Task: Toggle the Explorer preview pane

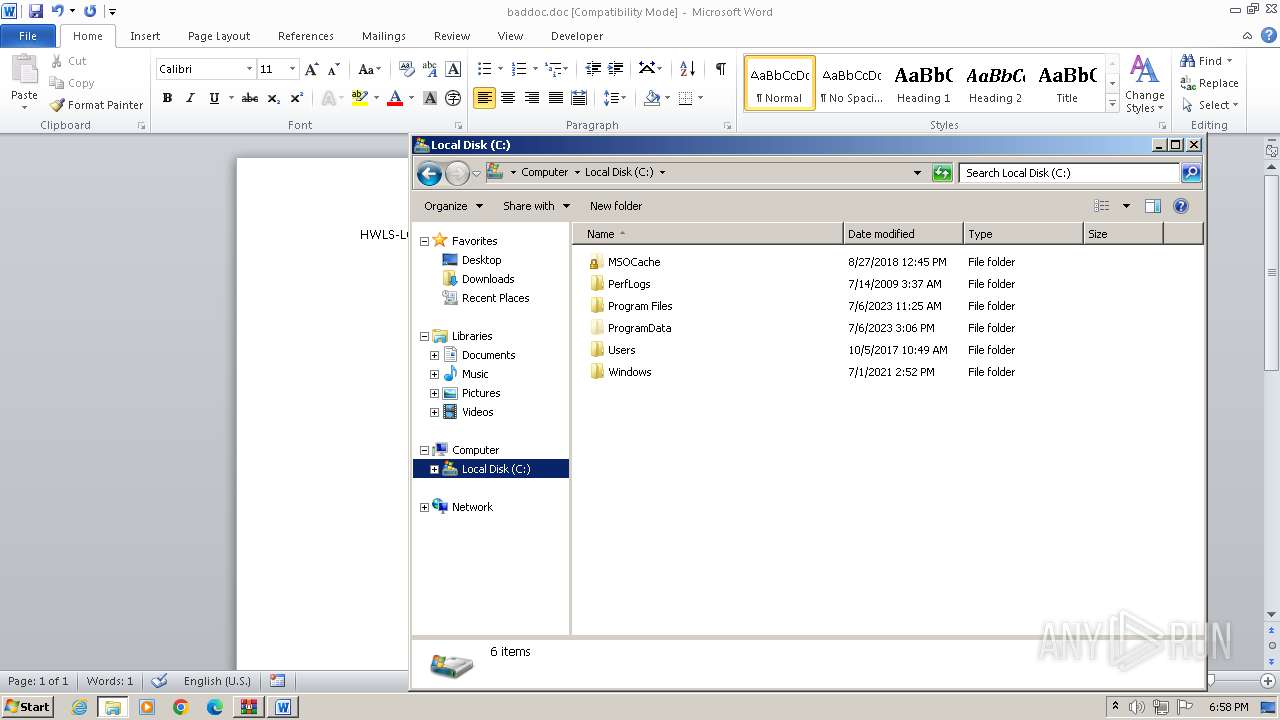Action: click(x=1153, y=206)
